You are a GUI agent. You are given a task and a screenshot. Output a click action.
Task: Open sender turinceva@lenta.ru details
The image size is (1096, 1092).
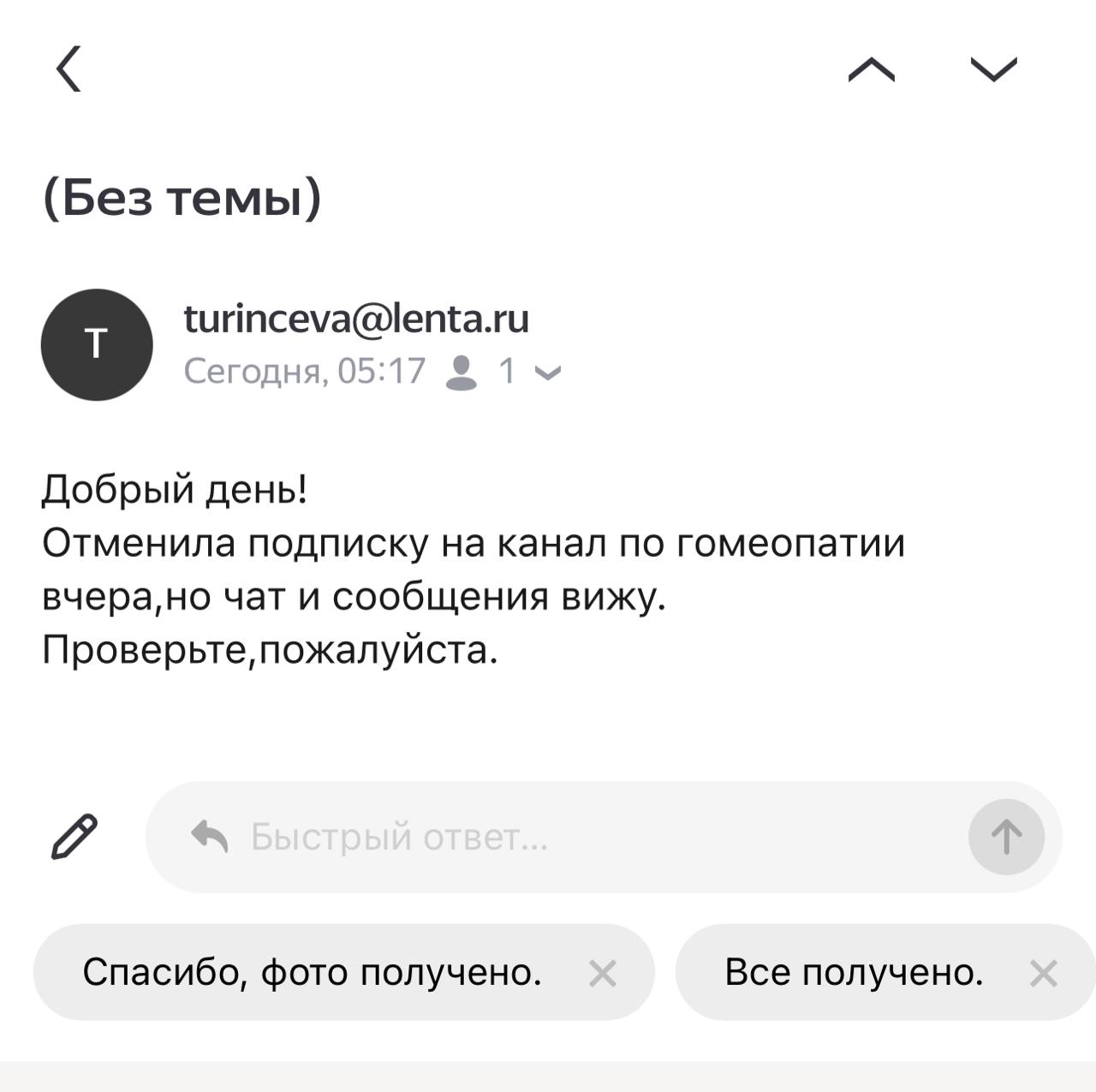[356, 319]
